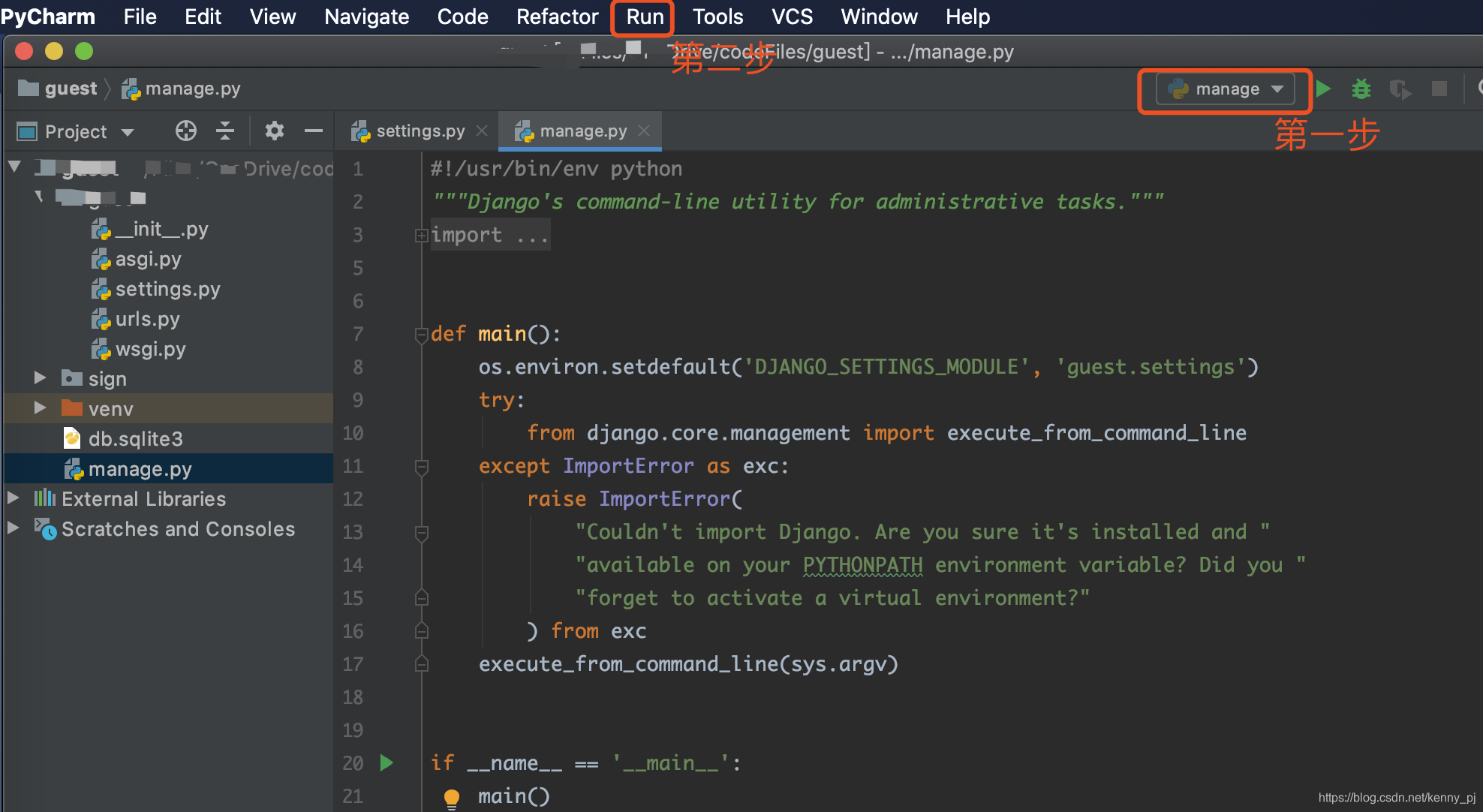Click guest in the breadcrumb navigation

(71, 88)
